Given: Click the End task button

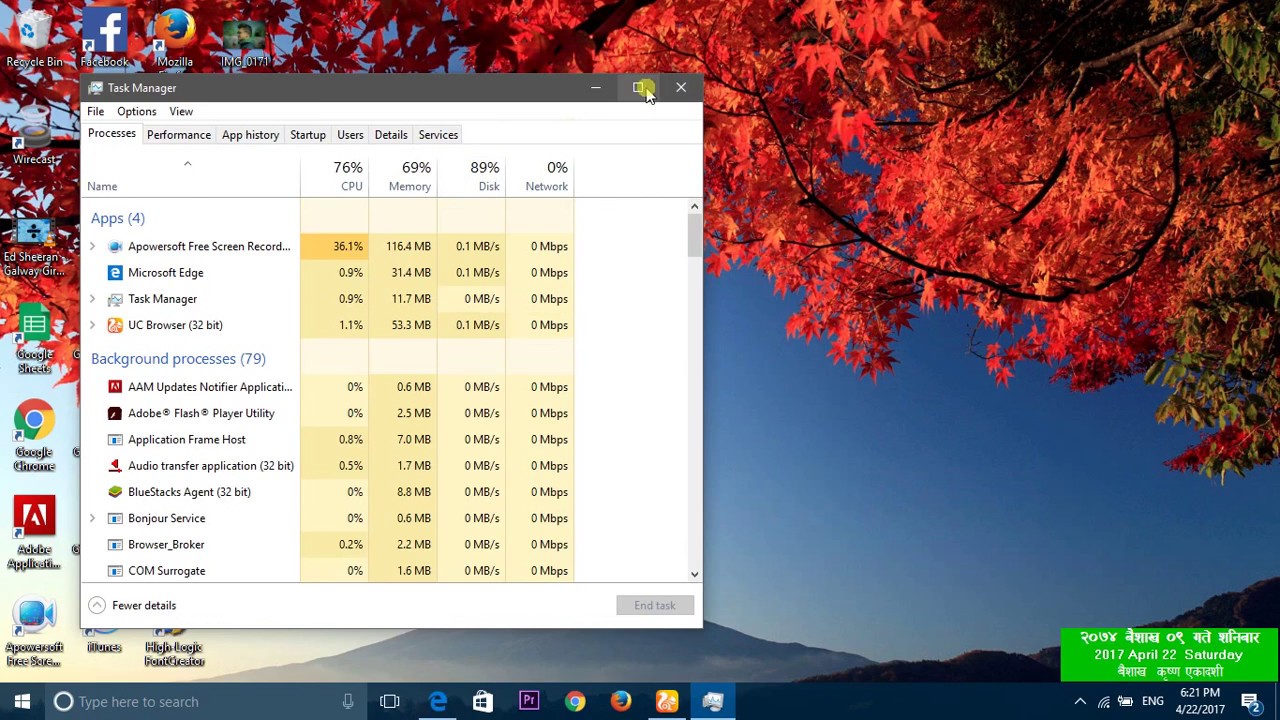Looking at the screenshot, I should pos(655,605).
